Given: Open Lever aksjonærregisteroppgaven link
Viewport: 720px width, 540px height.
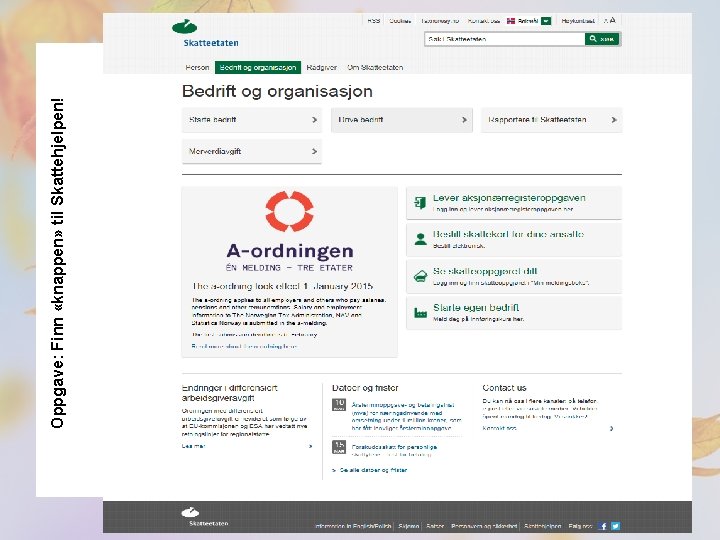Looking at the screenshot, I should pyautogui.click(x=509, y=198).
